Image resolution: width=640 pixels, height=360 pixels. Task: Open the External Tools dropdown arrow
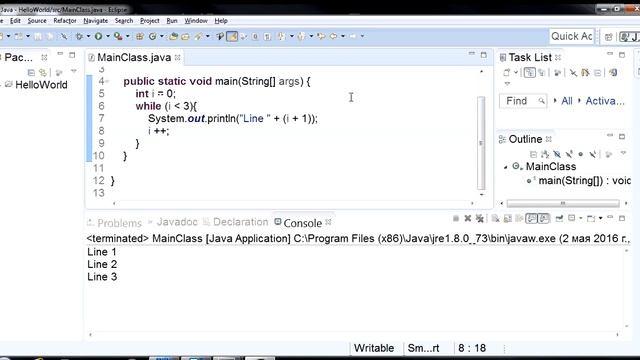(x=127, y=36)
